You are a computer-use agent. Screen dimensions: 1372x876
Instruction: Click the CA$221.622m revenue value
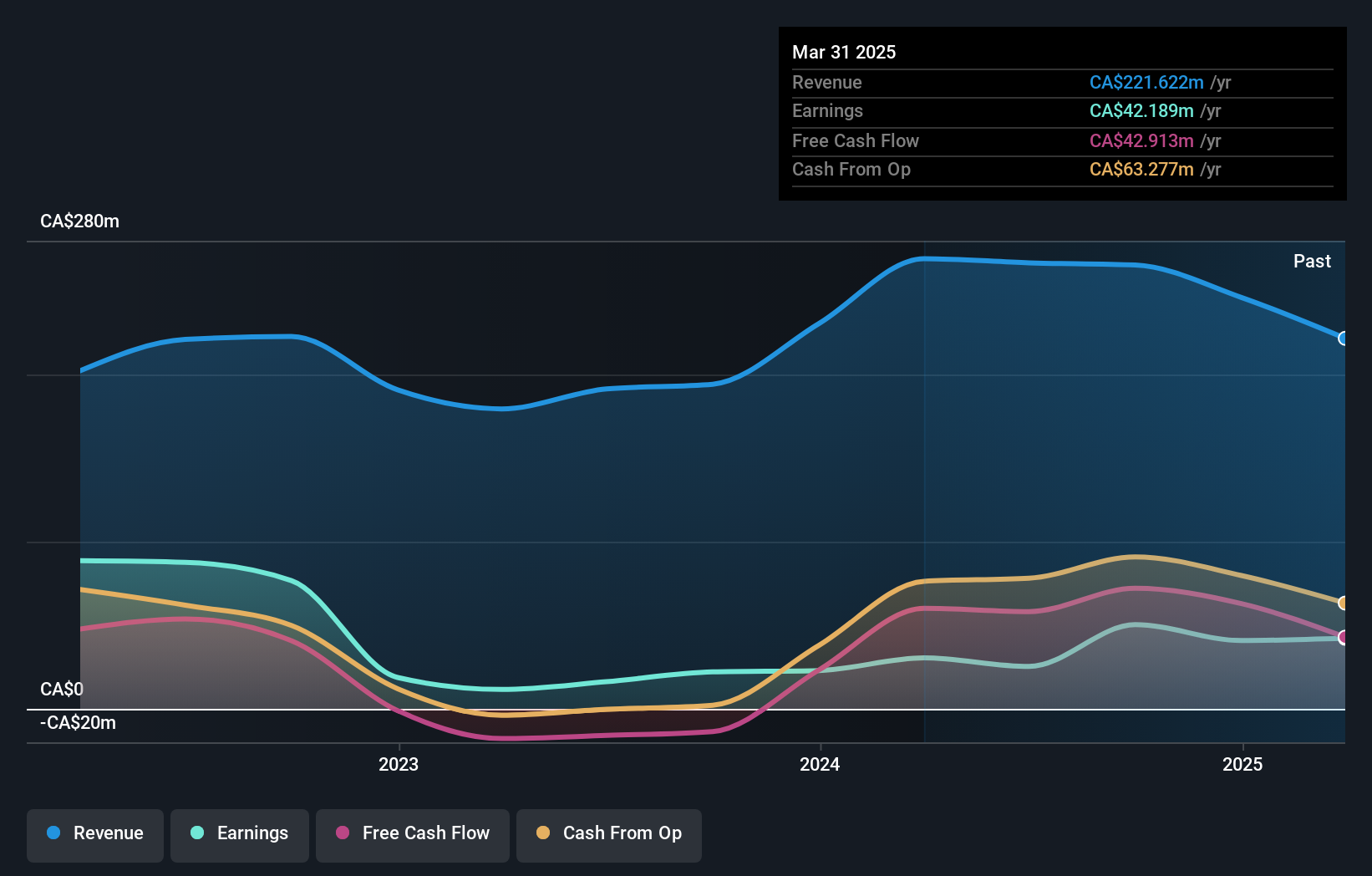tap(1146, 82)
